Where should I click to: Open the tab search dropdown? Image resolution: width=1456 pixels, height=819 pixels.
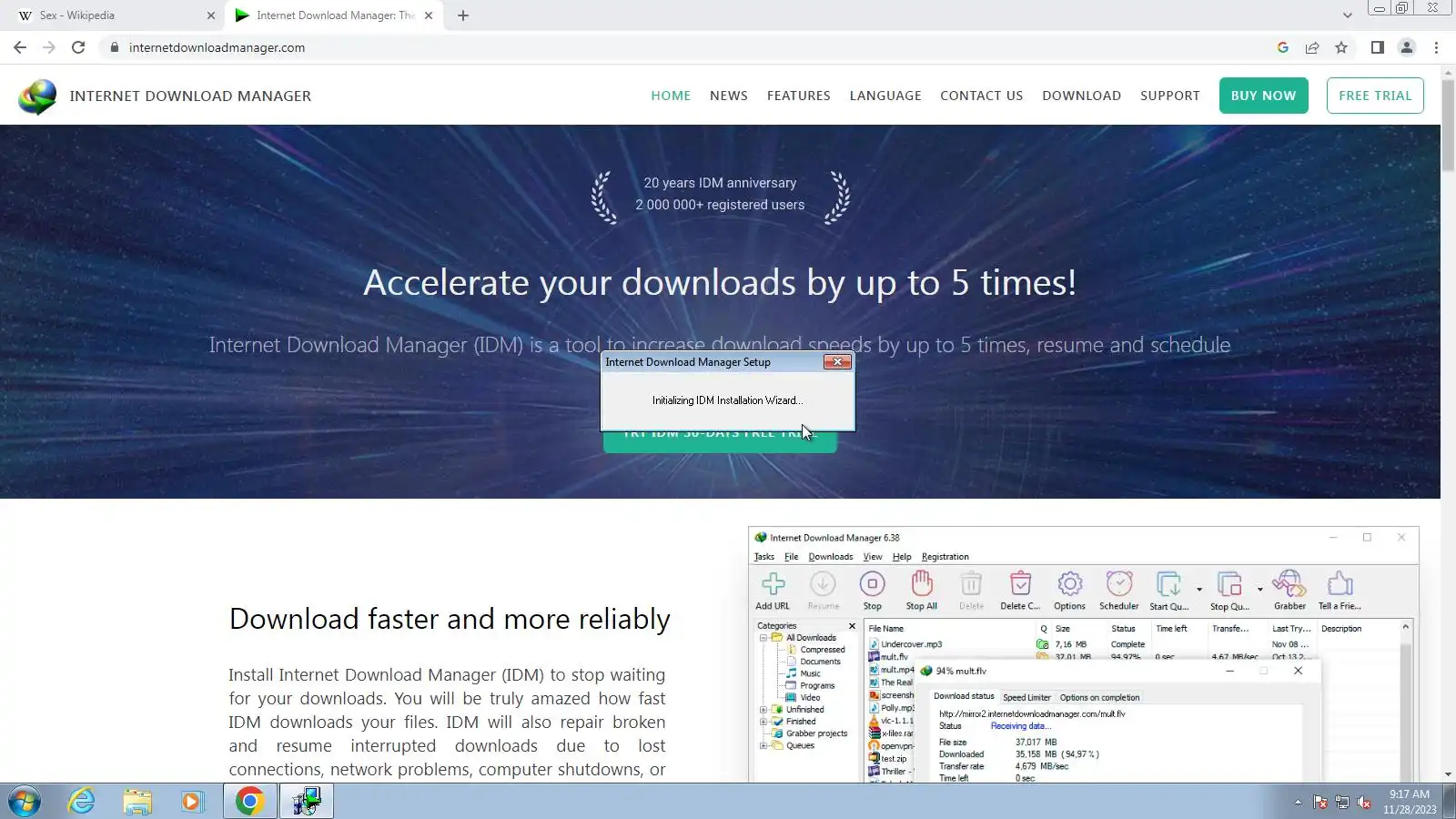pos(1348,15)
